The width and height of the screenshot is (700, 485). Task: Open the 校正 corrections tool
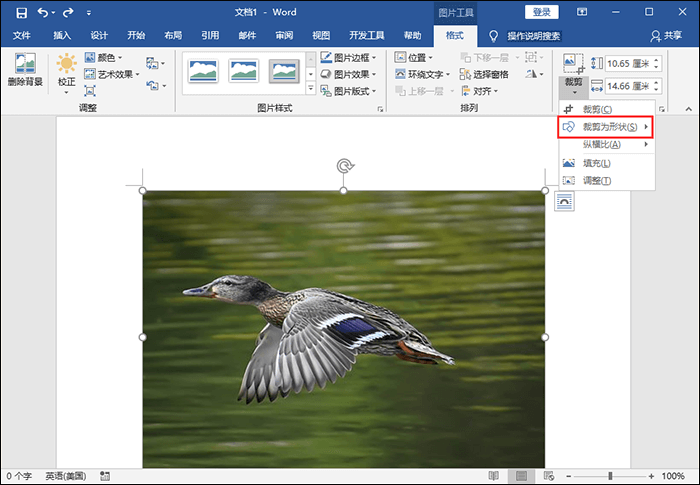pos(67,74)
